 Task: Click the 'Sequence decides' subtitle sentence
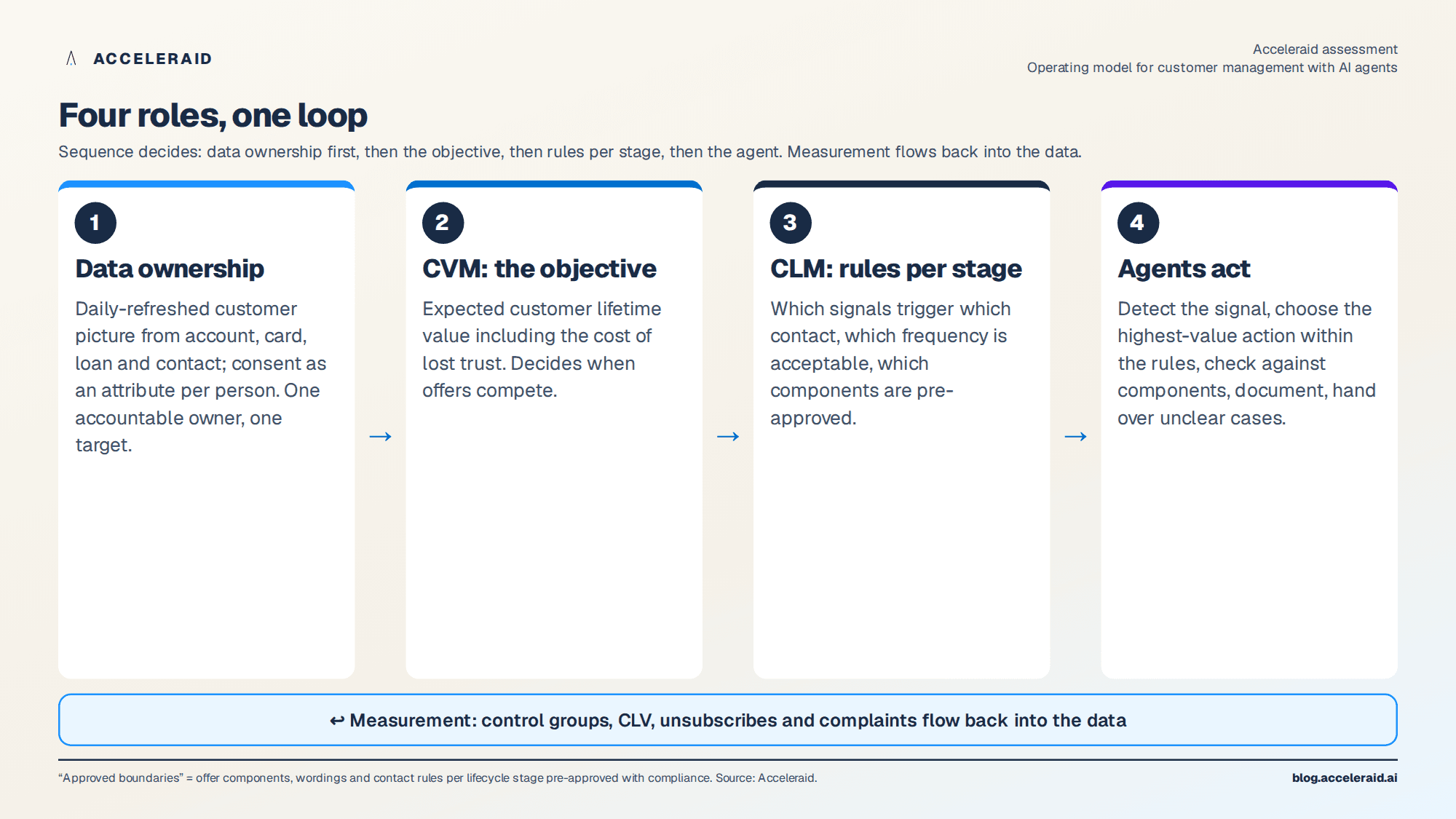pyautogui.click(x=570, y=151)
